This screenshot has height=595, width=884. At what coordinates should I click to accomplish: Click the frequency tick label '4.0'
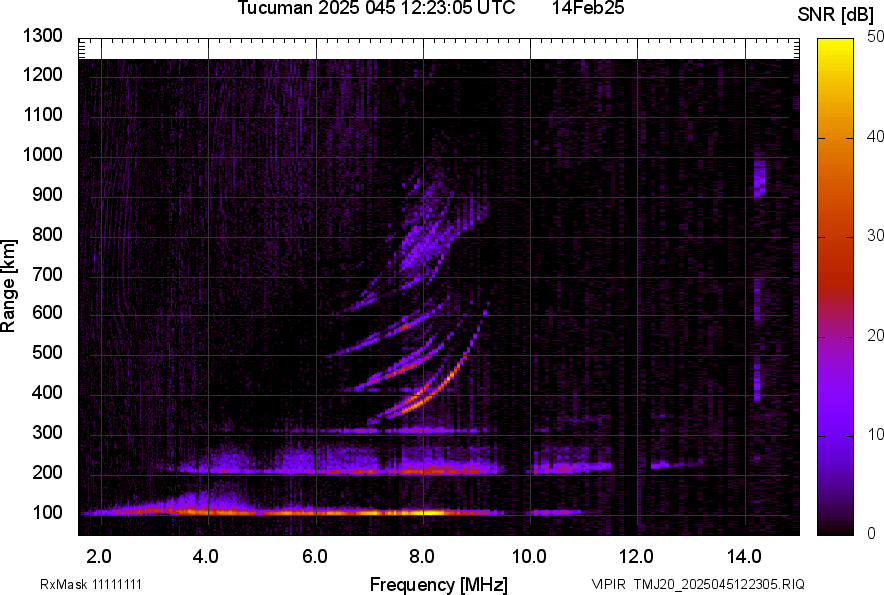(x=206, y=557)
